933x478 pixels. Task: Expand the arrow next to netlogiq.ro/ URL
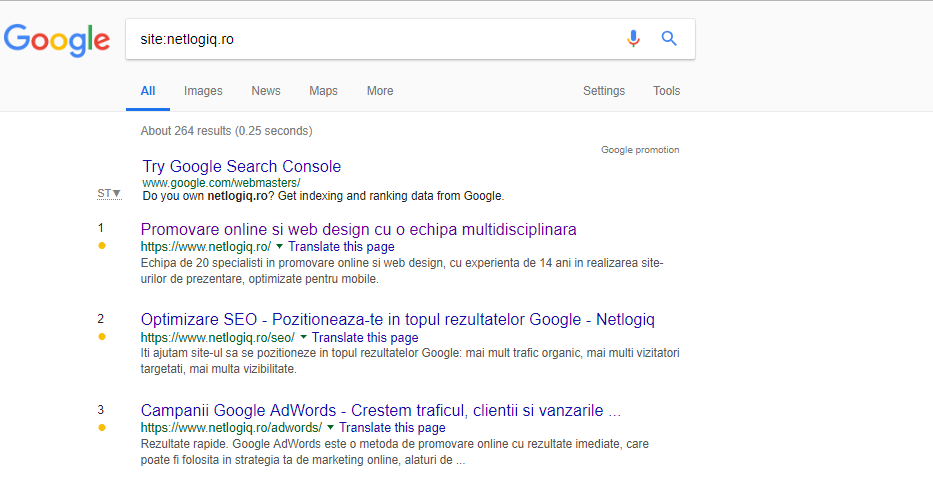tap(279, 246)
